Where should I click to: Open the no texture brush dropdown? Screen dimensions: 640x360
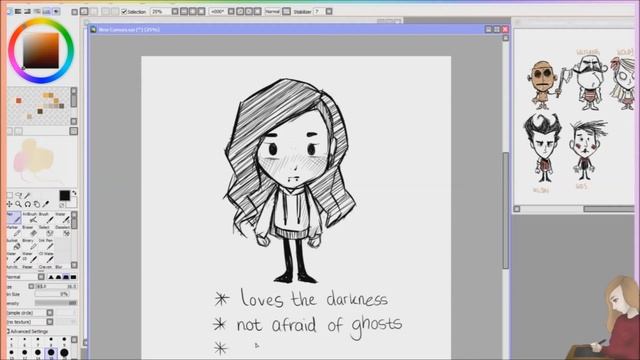point(50,322)
